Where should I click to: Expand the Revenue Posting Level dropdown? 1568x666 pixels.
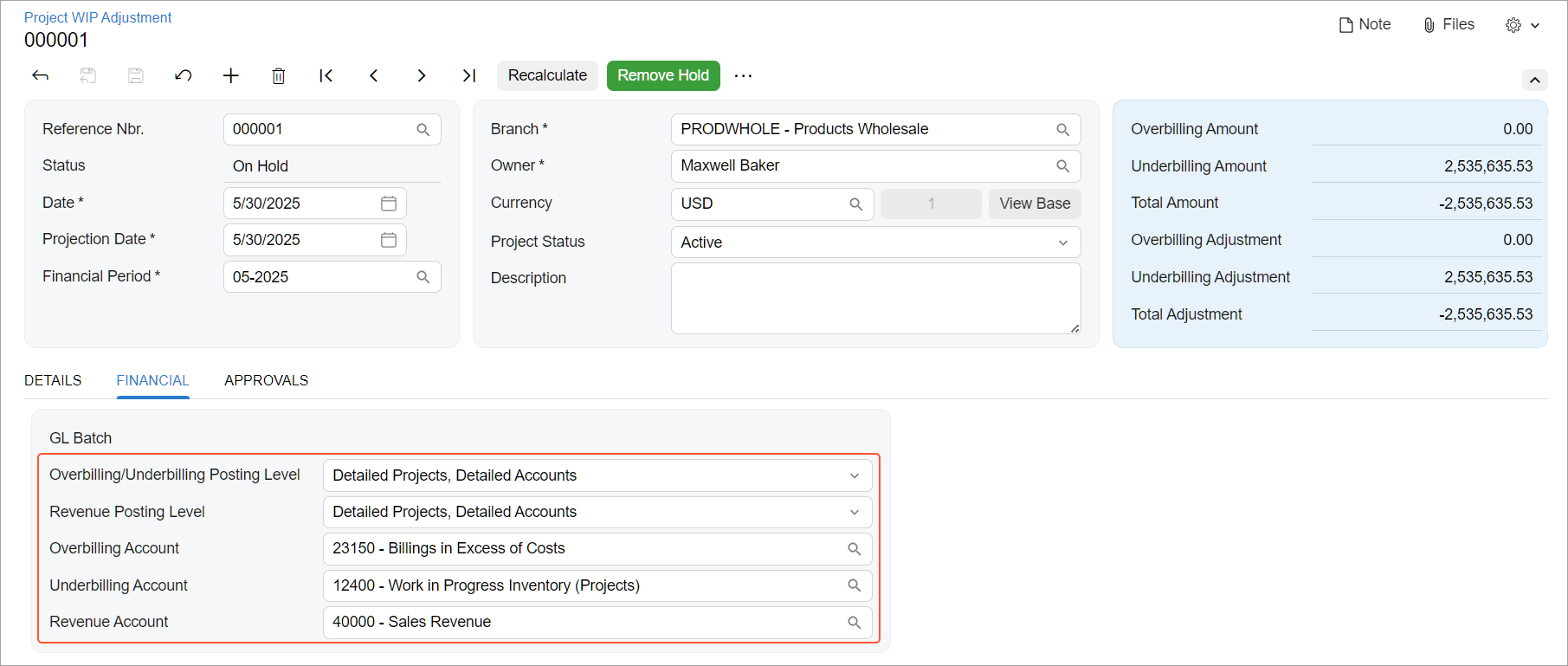point(854,512)
